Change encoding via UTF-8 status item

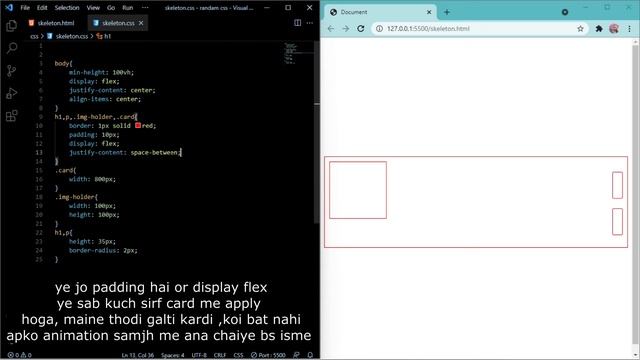(x=200, y=355)
